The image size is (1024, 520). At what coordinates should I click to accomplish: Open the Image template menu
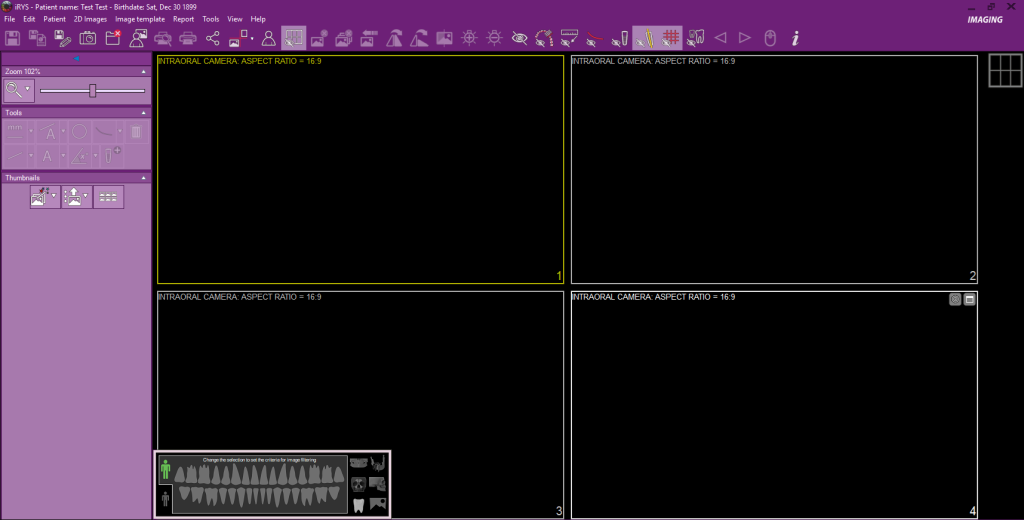(139, 19)
